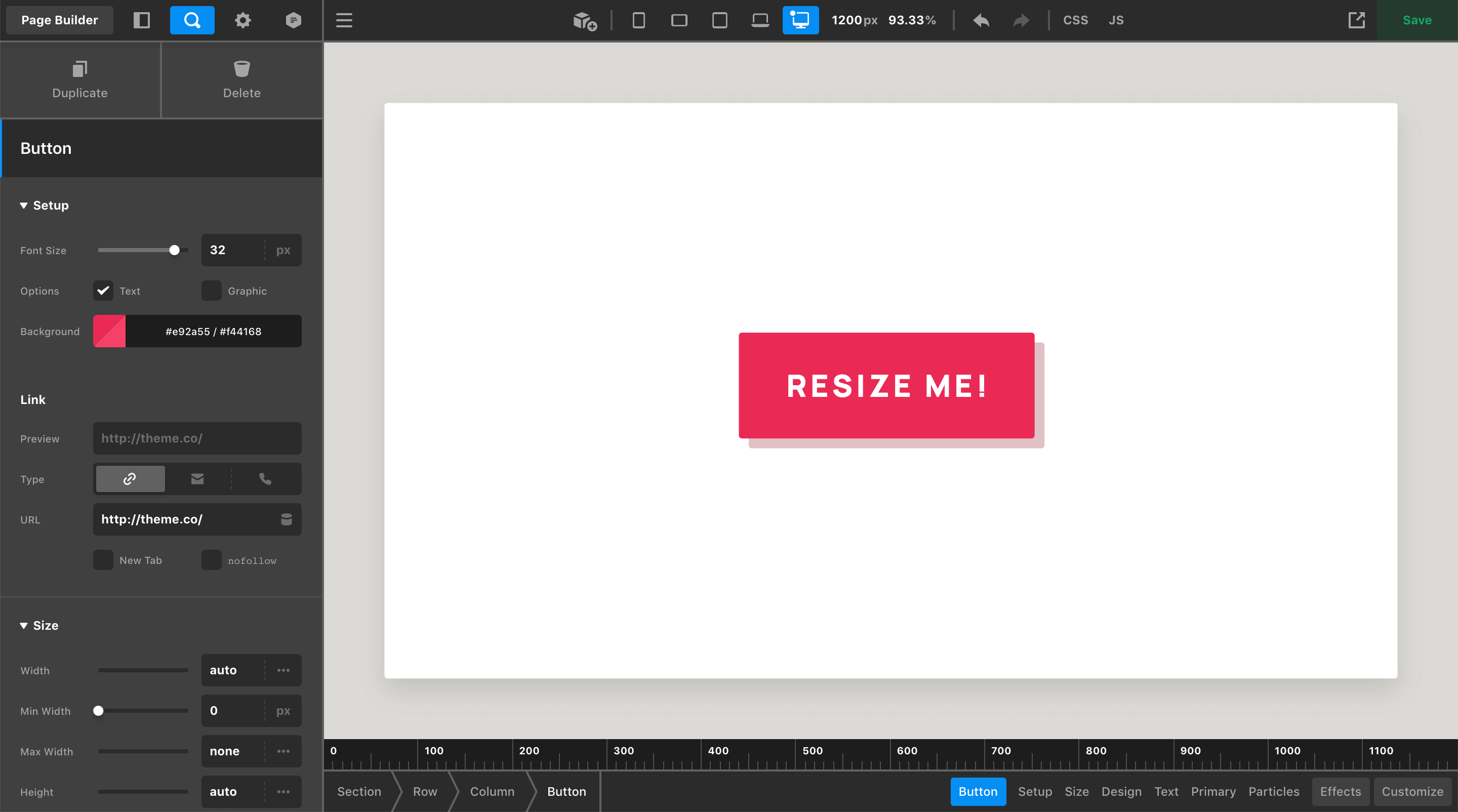Click the add element cube icon
This screenshot has height=812, width=1458.
585,20
